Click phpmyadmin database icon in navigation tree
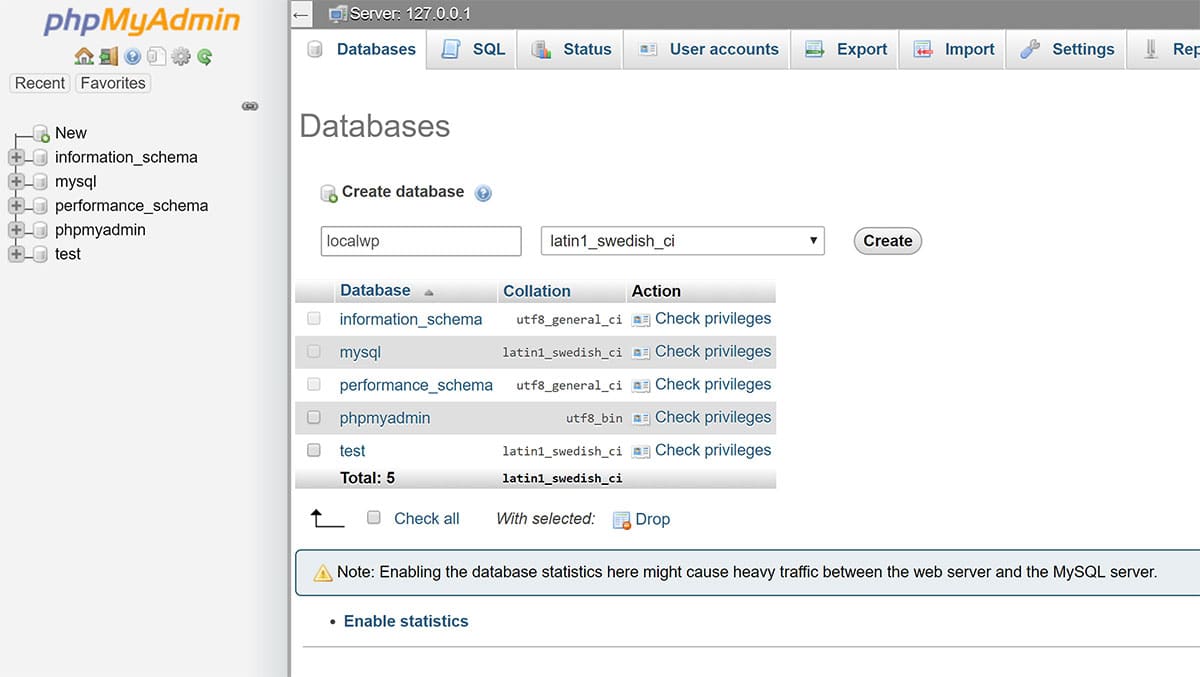 pyautogui.click(x=40, y=230)
